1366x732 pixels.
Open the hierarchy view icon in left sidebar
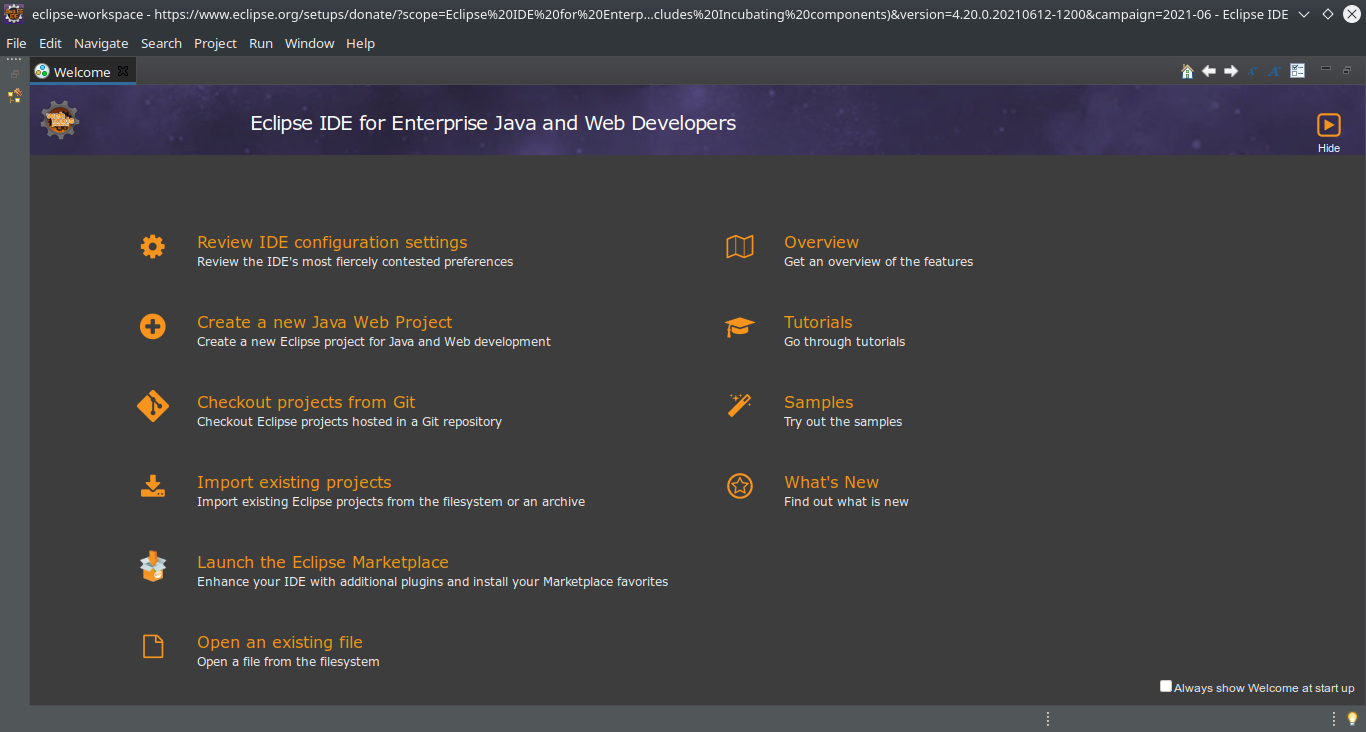[14, 96]
